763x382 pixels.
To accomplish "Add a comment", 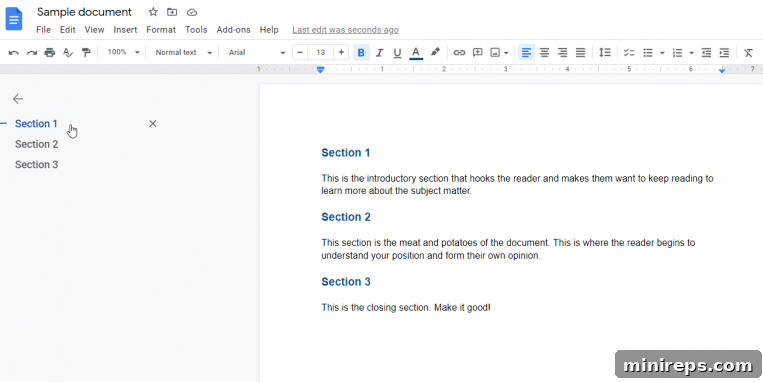I will pos(477,53).
